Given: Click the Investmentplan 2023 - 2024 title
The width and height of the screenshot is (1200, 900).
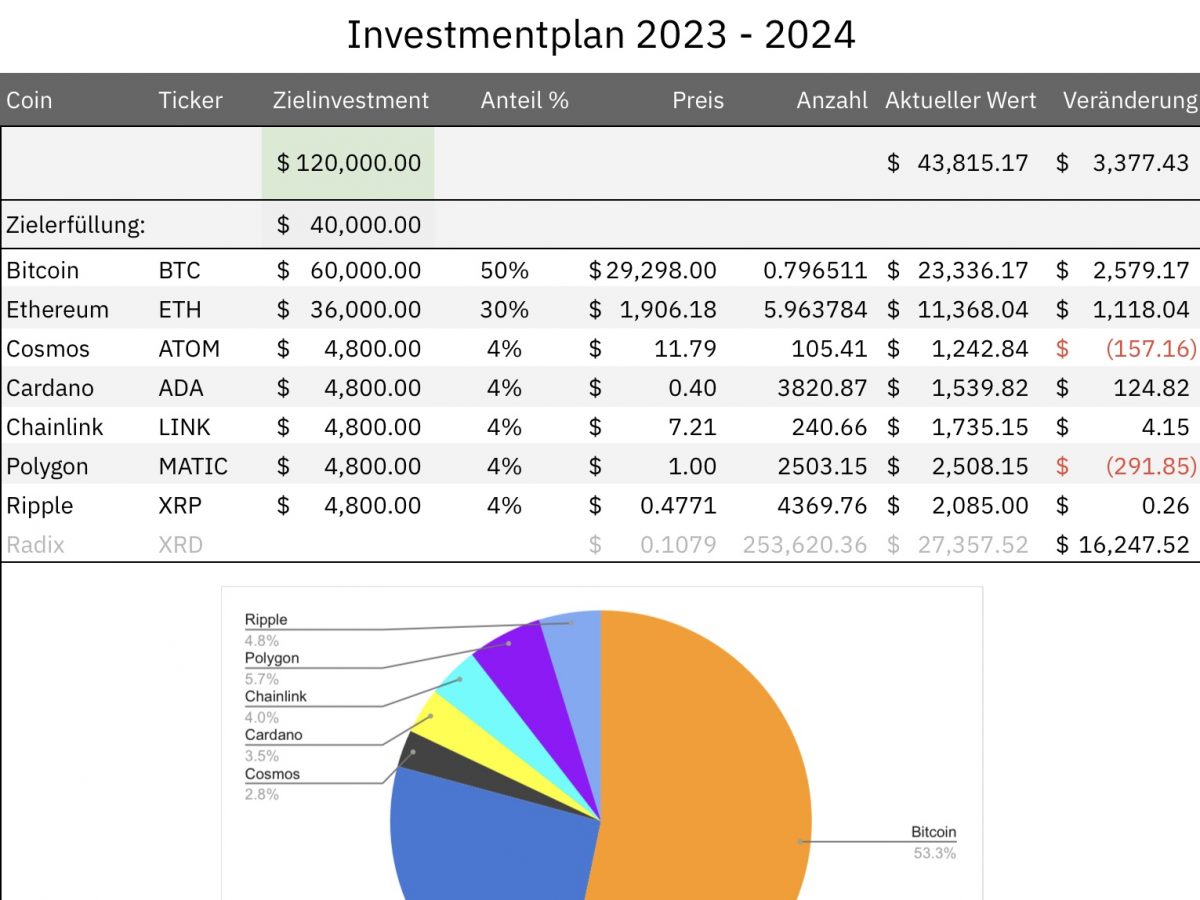Looking at the screenshot, I should tap(600, 35).
